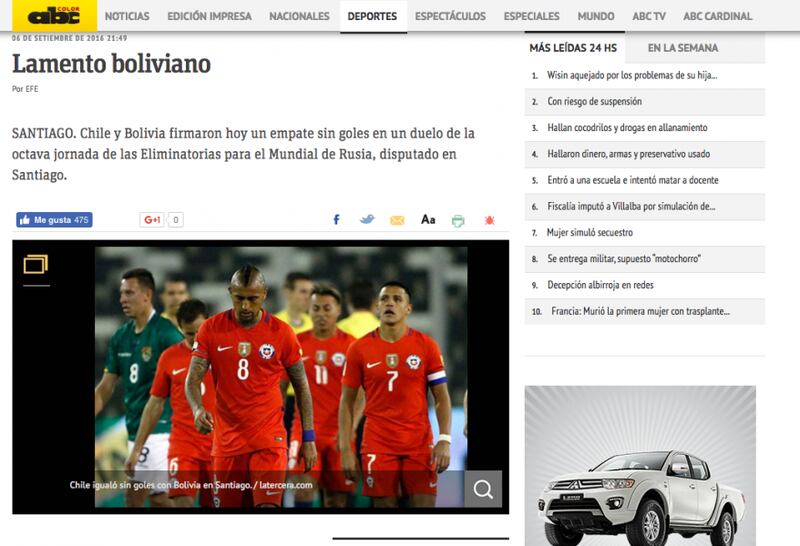Screen dimensions: 800x546
Task: Switch to EN LA SEMANA tab
Action: tap(683, 48)
